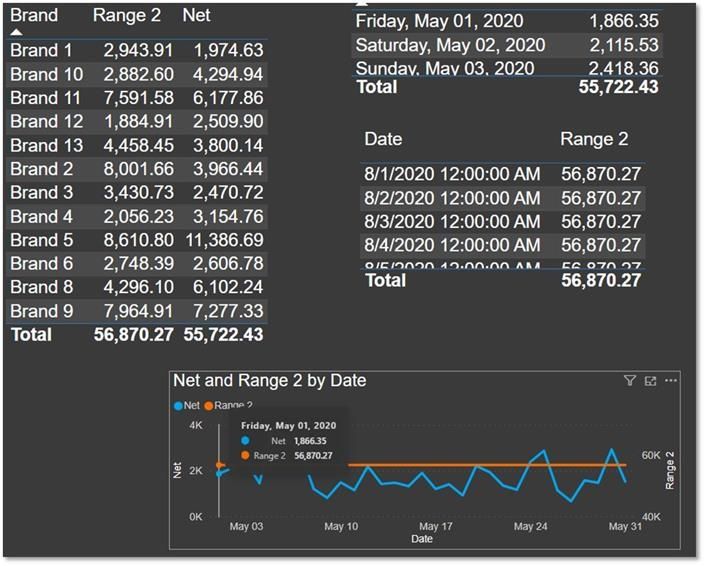Click the Total label in brand table
Screen dimensions: 705x566
coord(31,334)
